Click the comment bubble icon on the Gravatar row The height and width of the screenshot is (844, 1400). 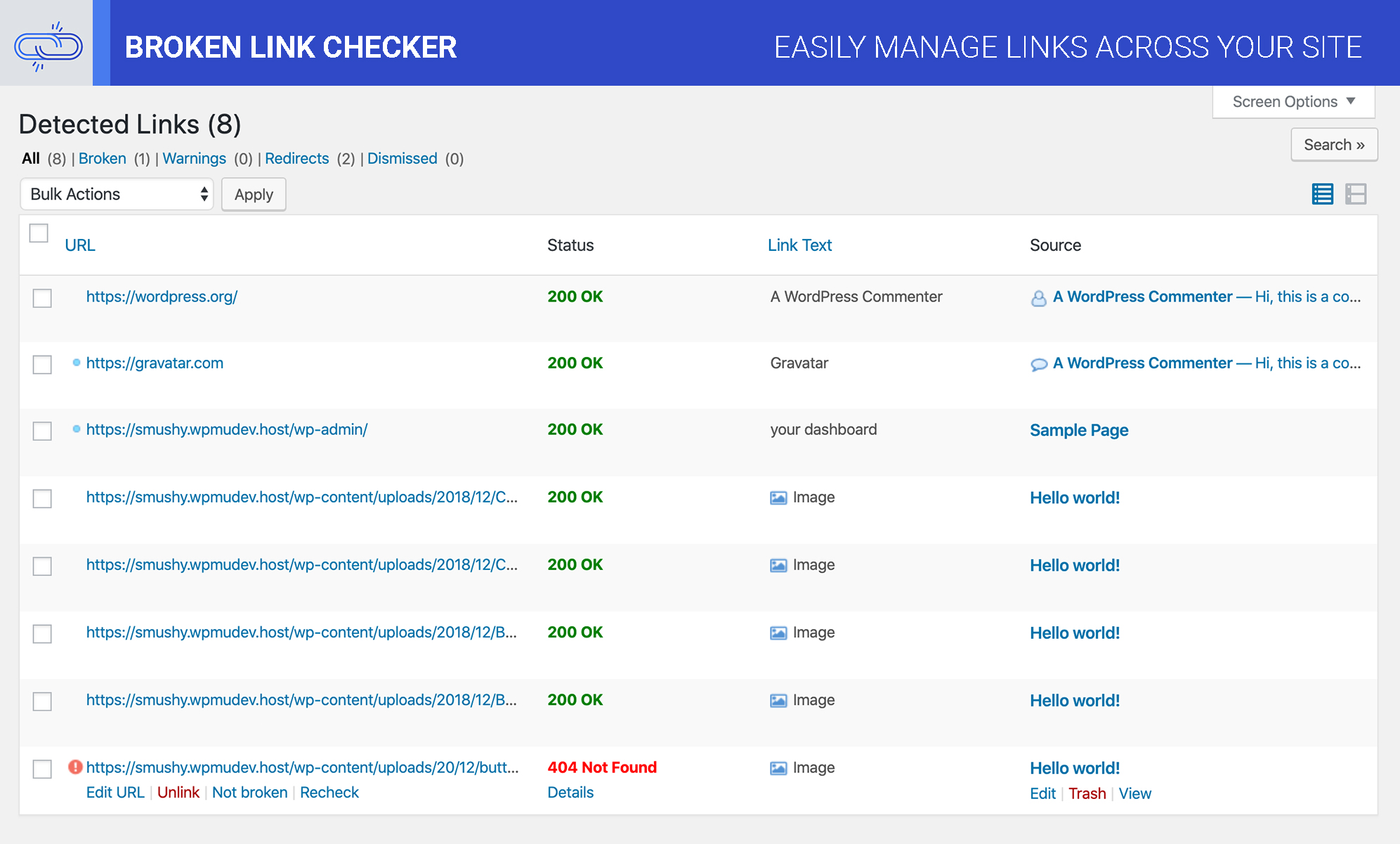pyautogui.click(x=1038, y=364)
